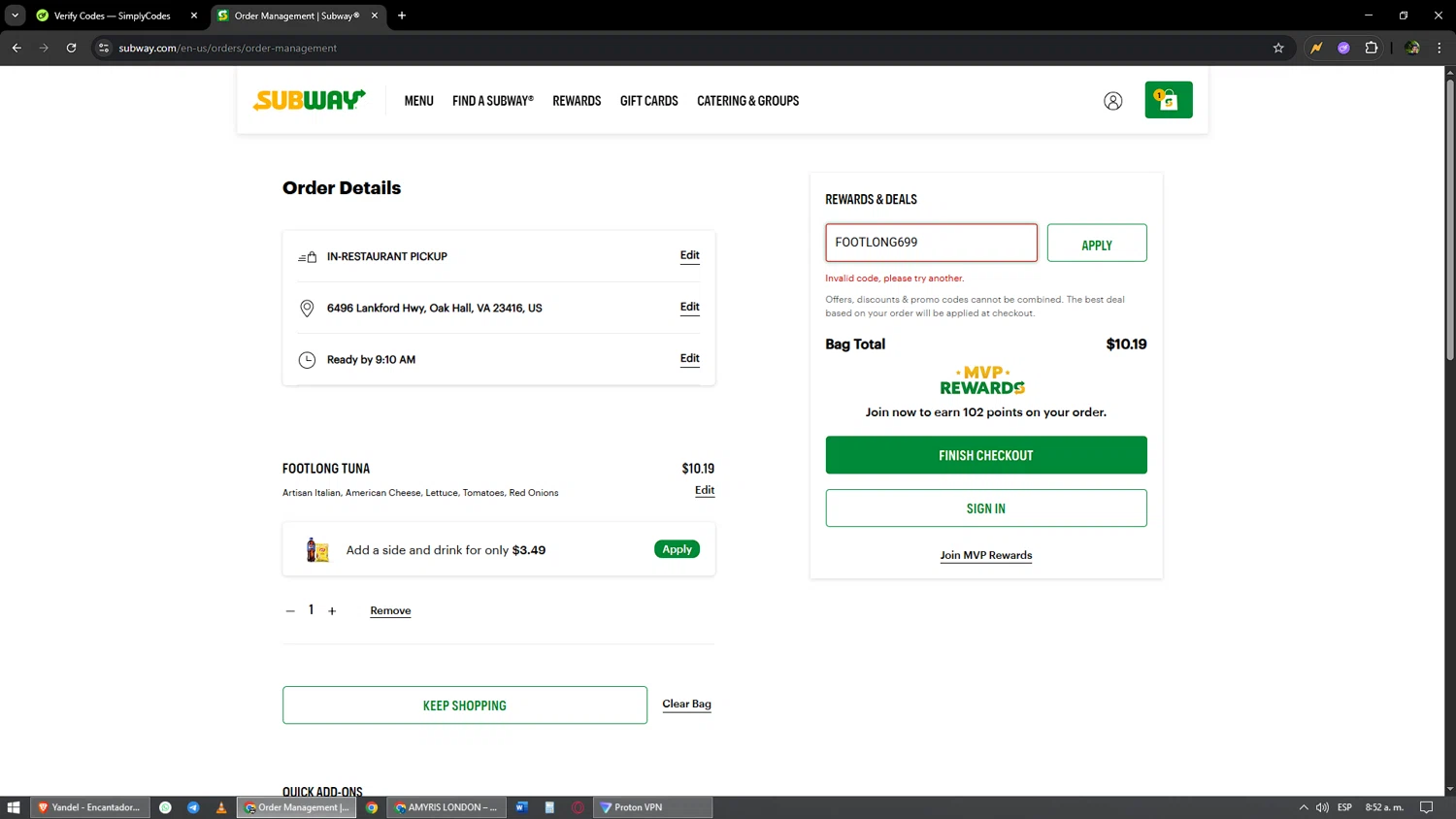Click the Subway logo
Viewport: 1456px width, 819px height.
coord(309,100)
